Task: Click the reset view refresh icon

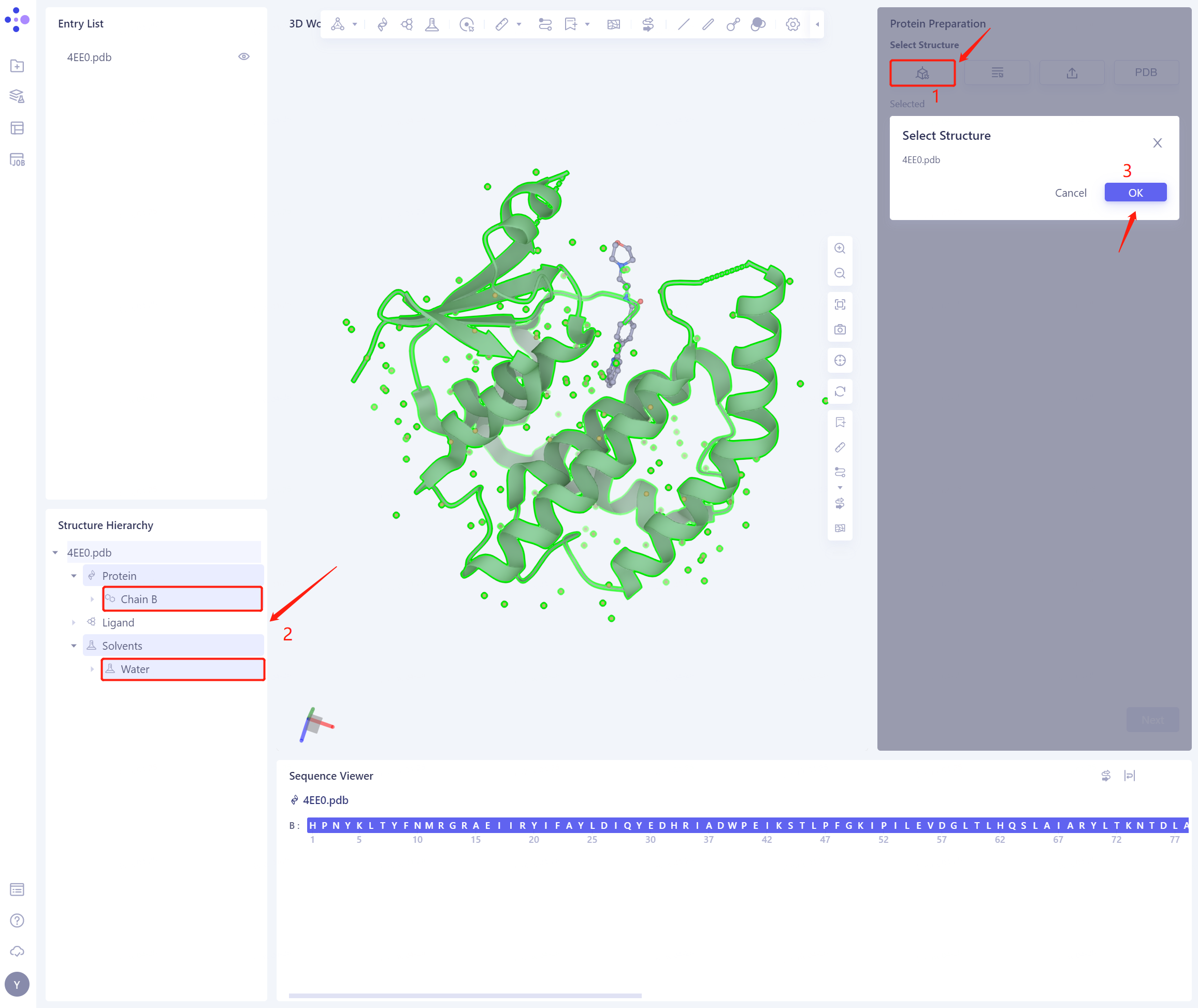Action: click(x=840, y=391)
